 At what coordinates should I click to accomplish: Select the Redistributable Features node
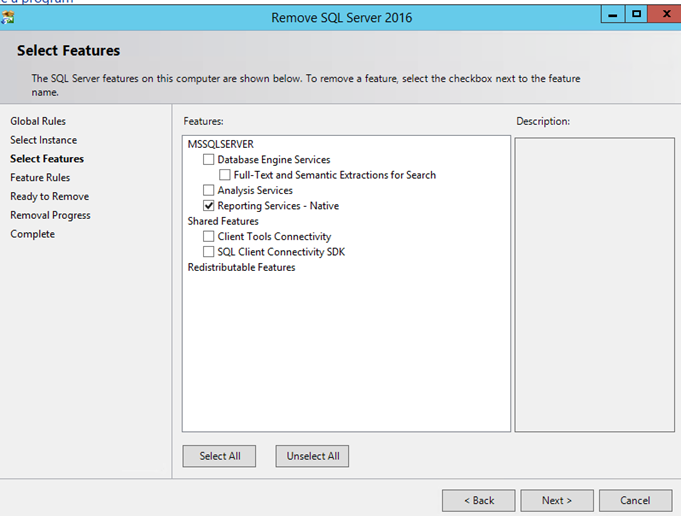241,267
